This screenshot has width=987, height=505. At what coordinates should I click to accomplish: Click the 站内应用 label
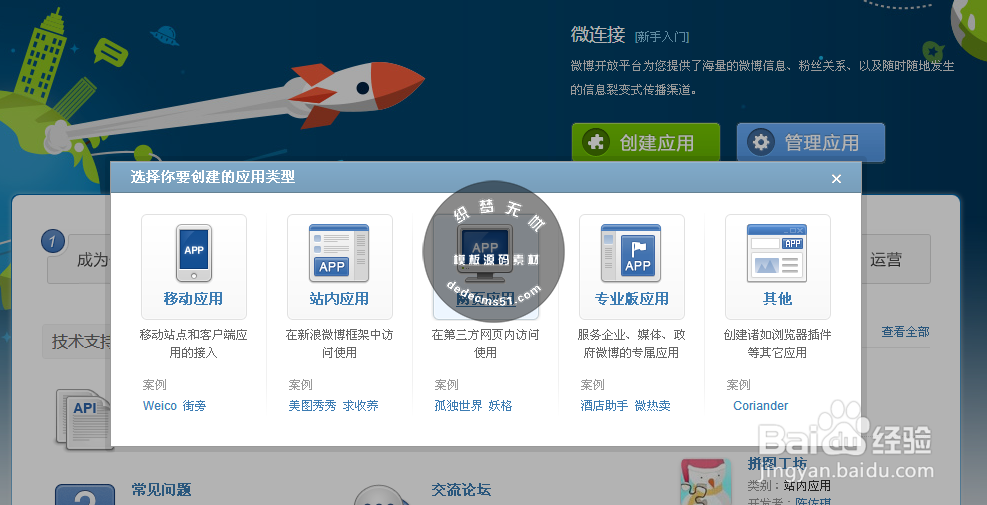339,298
